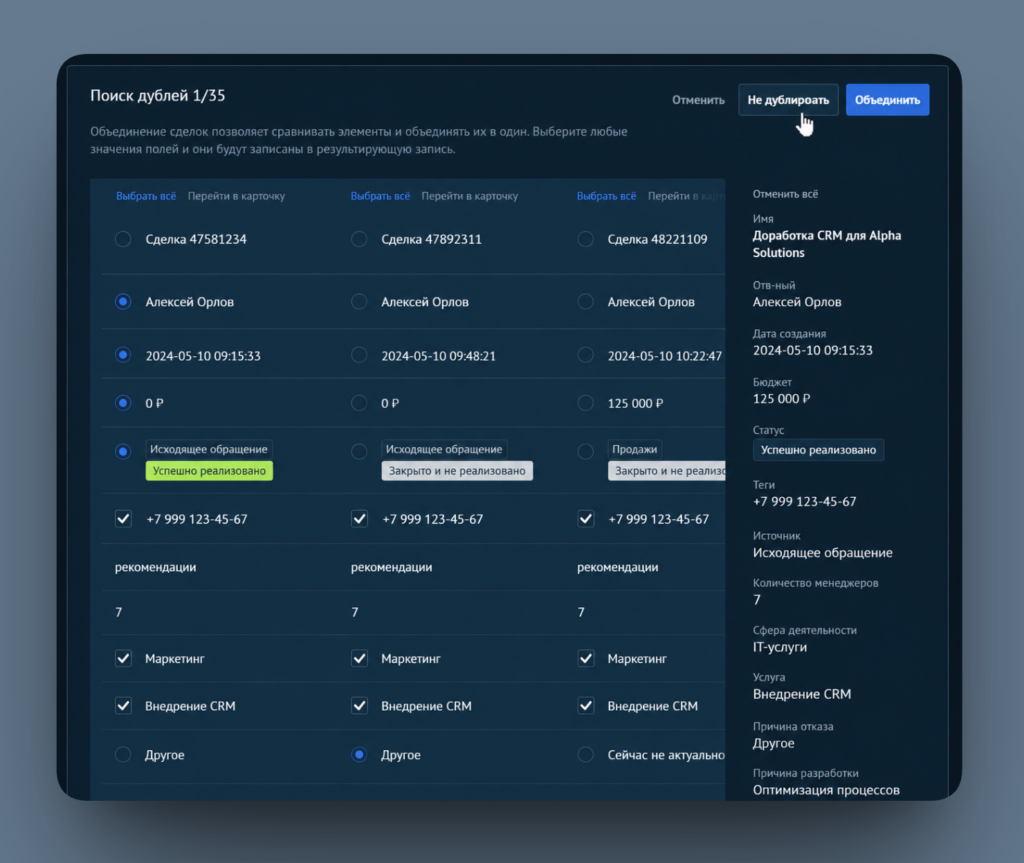Click Отменить всё in the result panel
1024x863 pixels.
[785, 194]
